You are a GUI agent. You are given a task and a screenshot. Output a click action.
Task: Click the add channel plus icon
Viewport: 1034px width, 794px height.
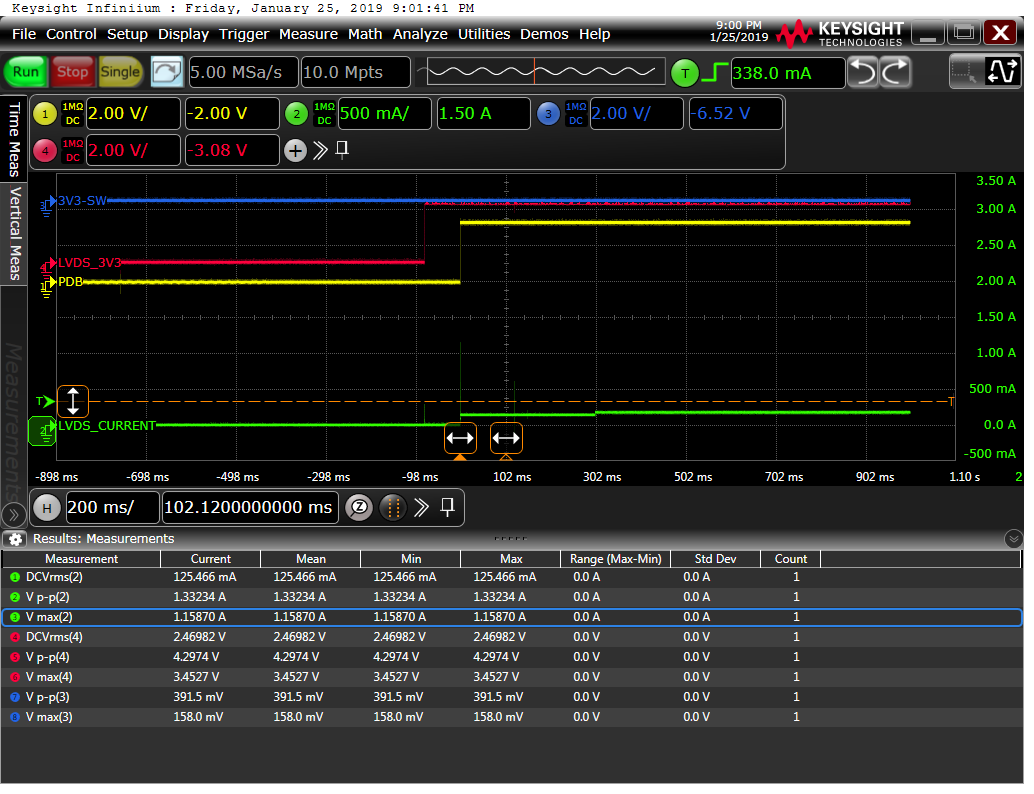(295, 151)
